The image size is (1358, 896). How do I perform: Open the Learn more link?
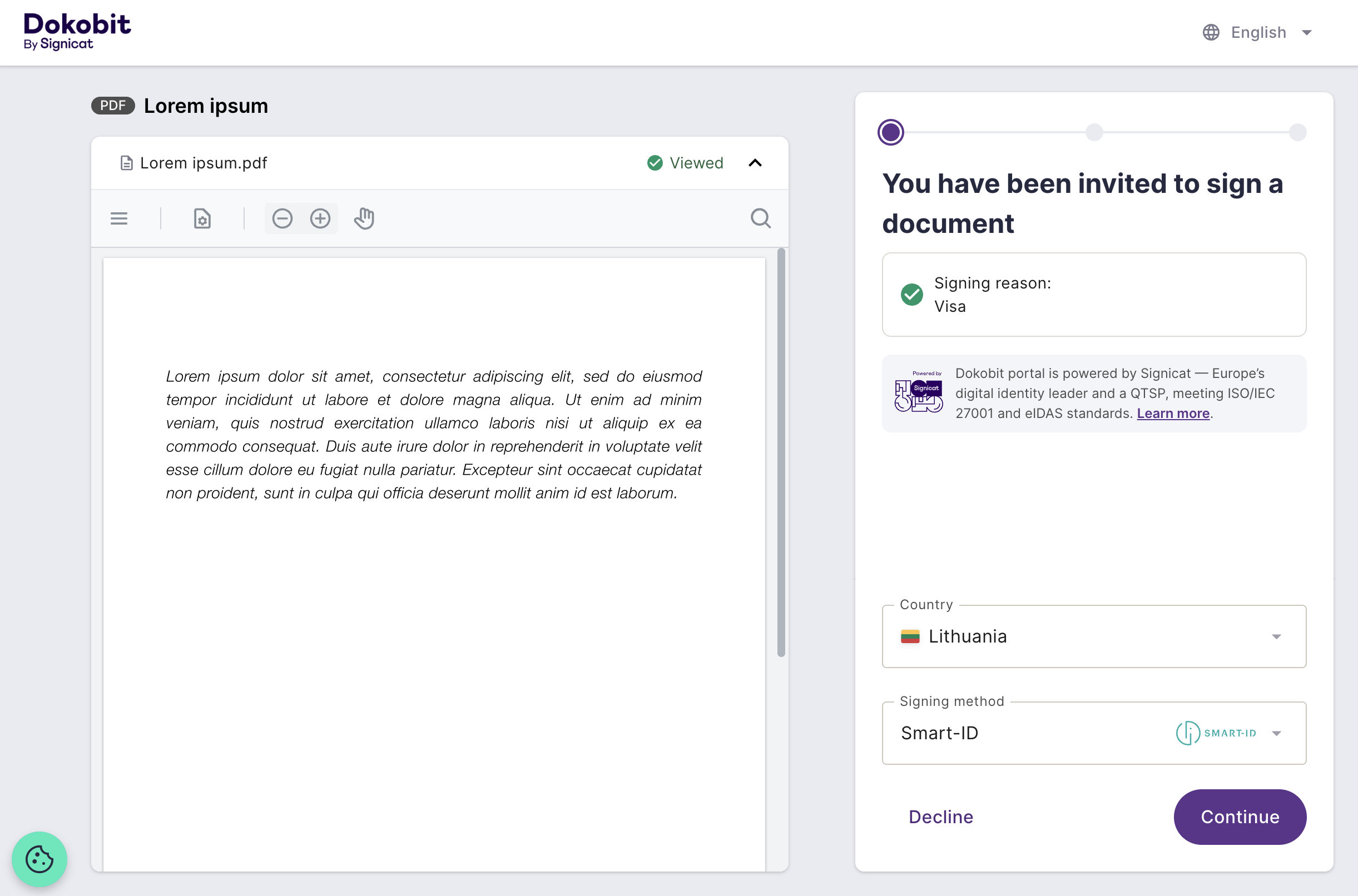tap(1173, 413)
